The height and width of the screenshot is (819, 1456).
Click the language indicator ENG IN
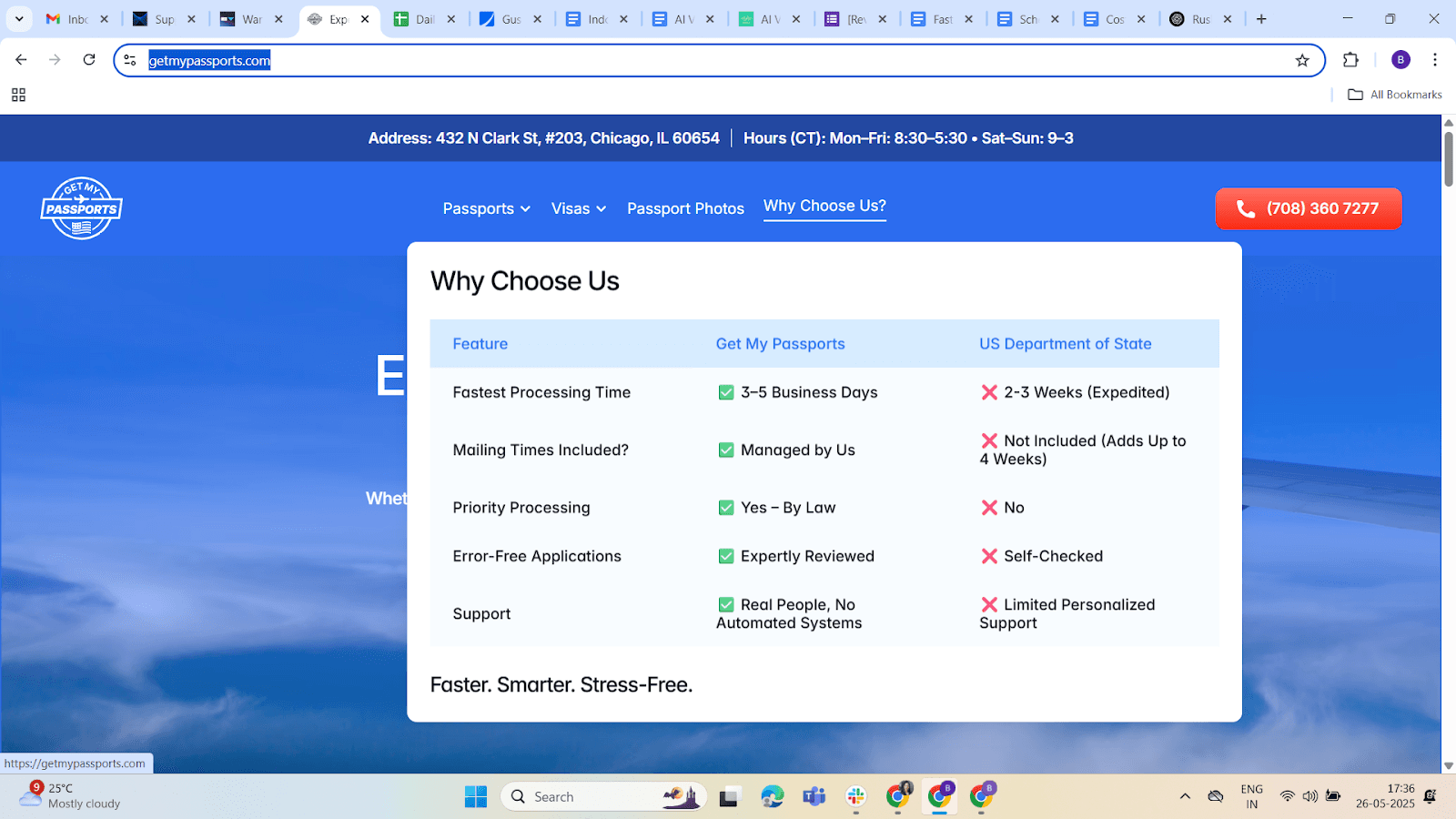[1251, 796]
